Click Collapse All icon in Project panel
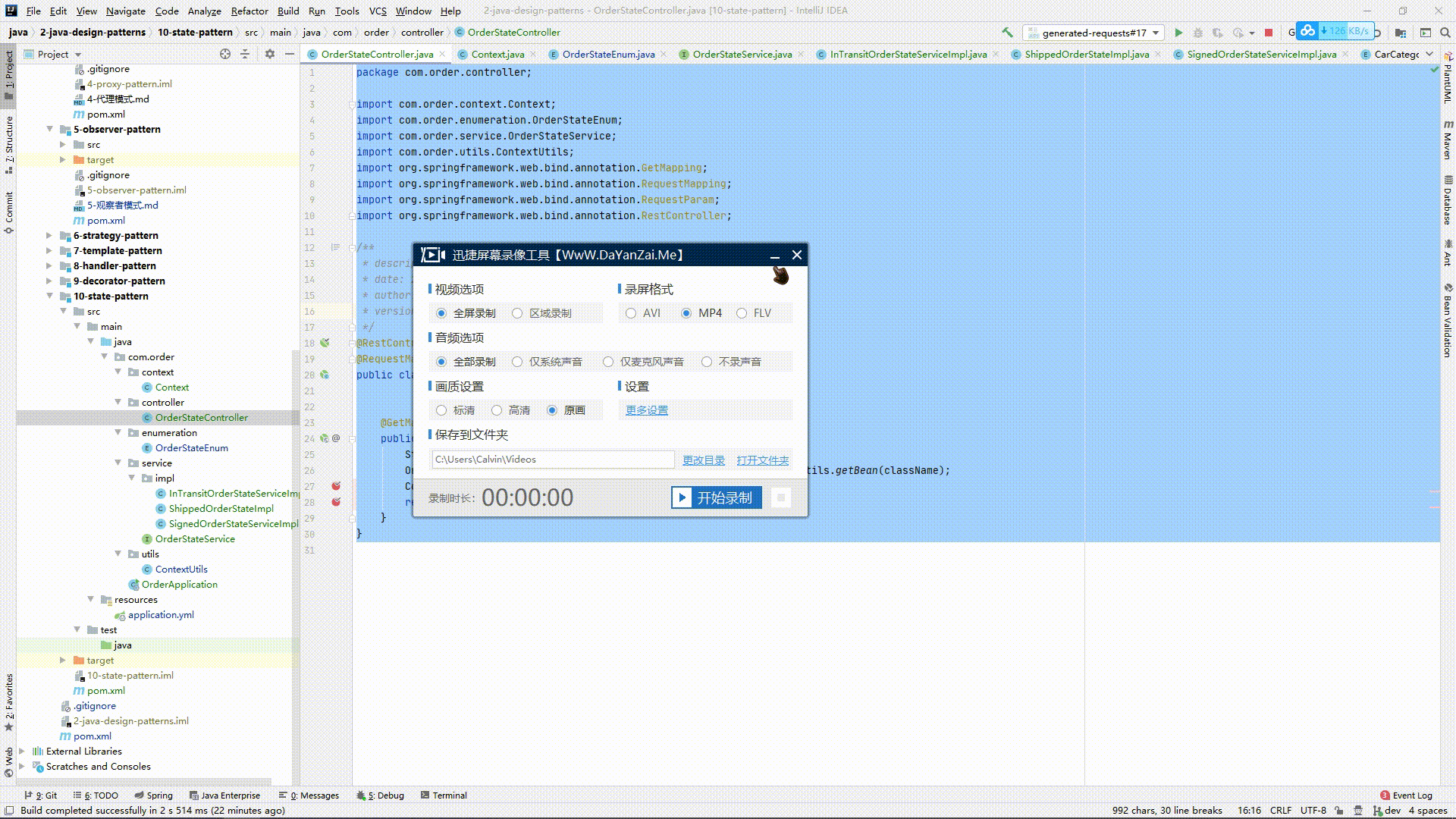1456x819 pixels. pyautogui.click(x=245, y=54)
